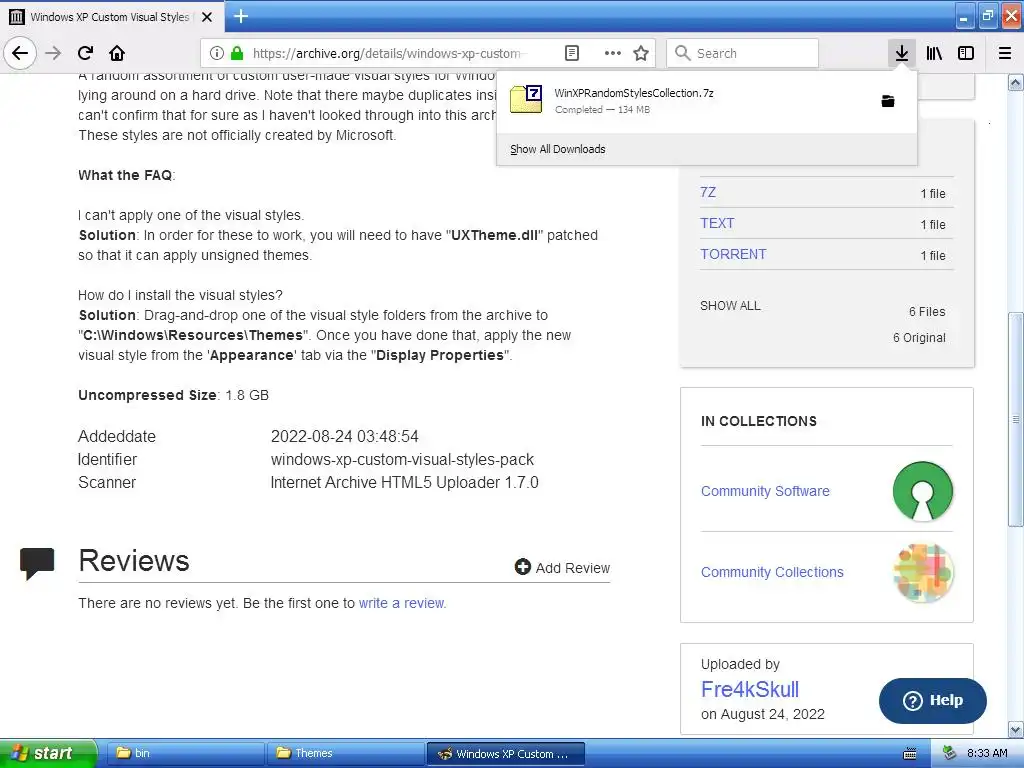Click SHOW ALL download options

(730, 306)
